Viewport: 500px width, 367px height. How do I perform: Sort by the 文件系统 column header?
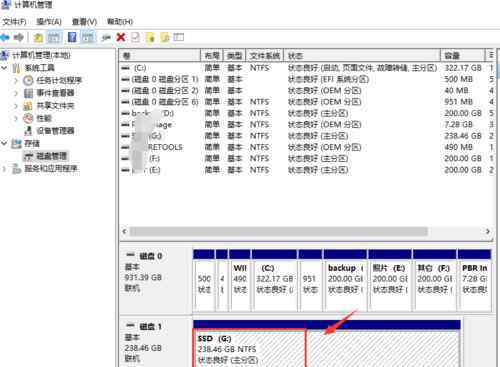pyautogui.click(x=265, y=56)
